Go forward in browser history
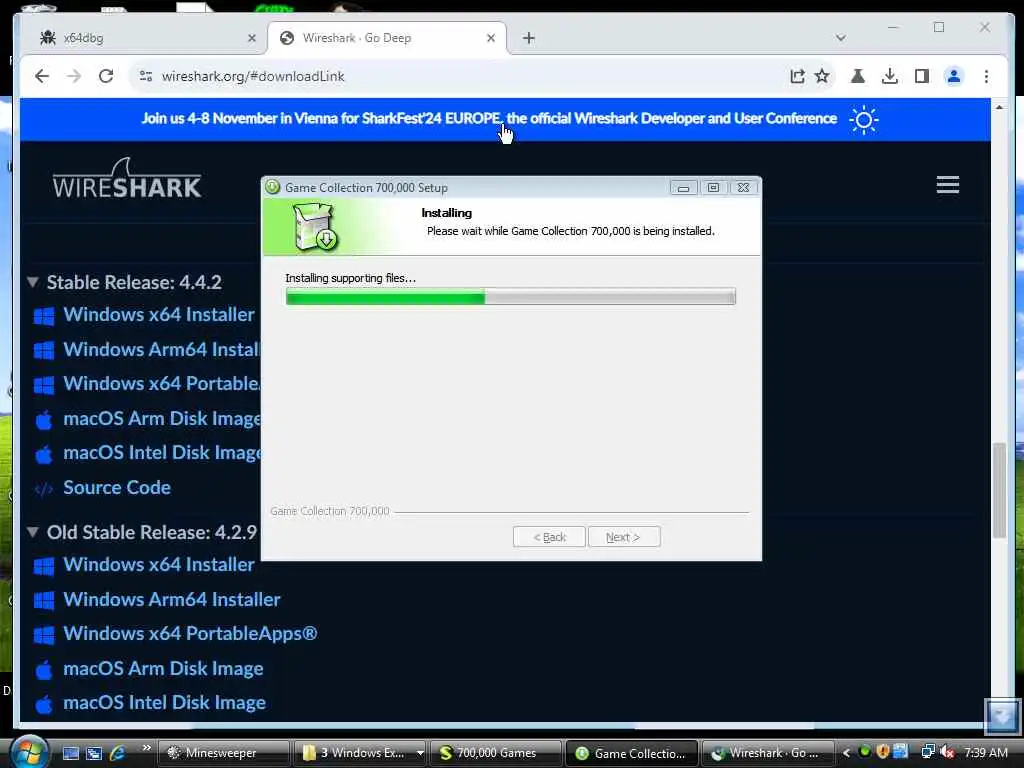The height and width of the screenshot is (768, 1024). [74, 76]
